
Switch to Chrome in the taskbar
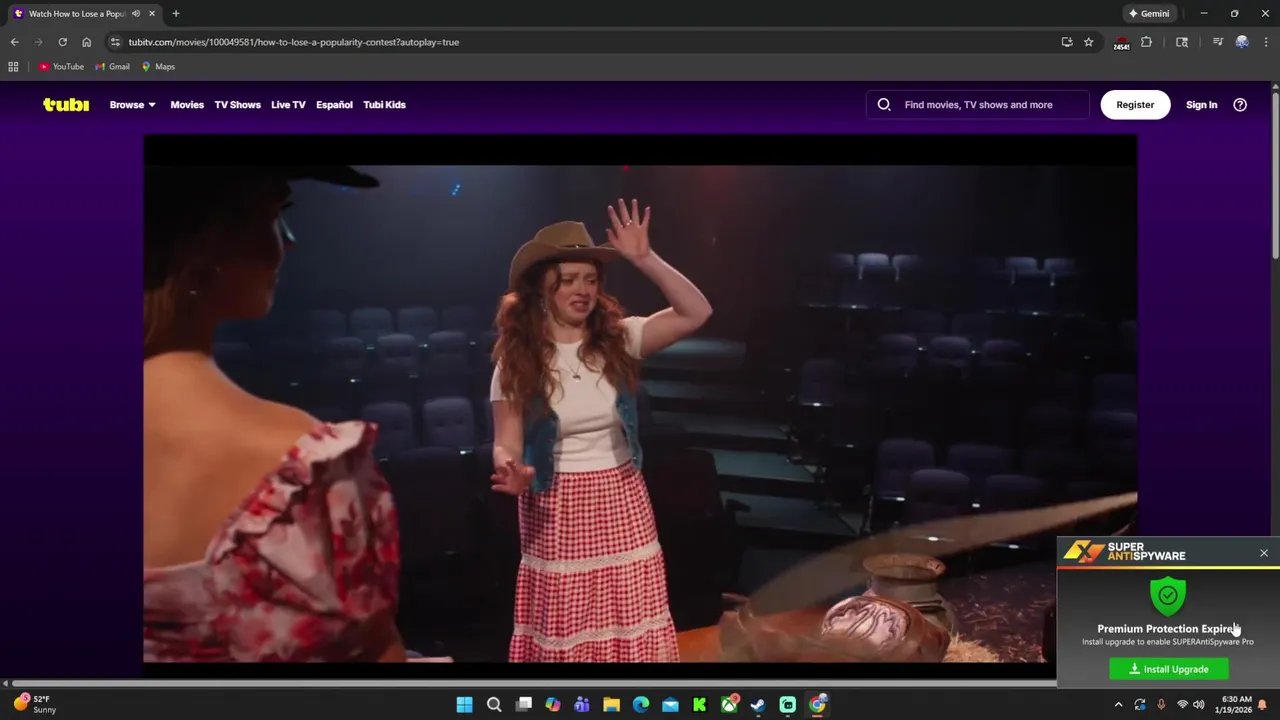click(818, 705)
